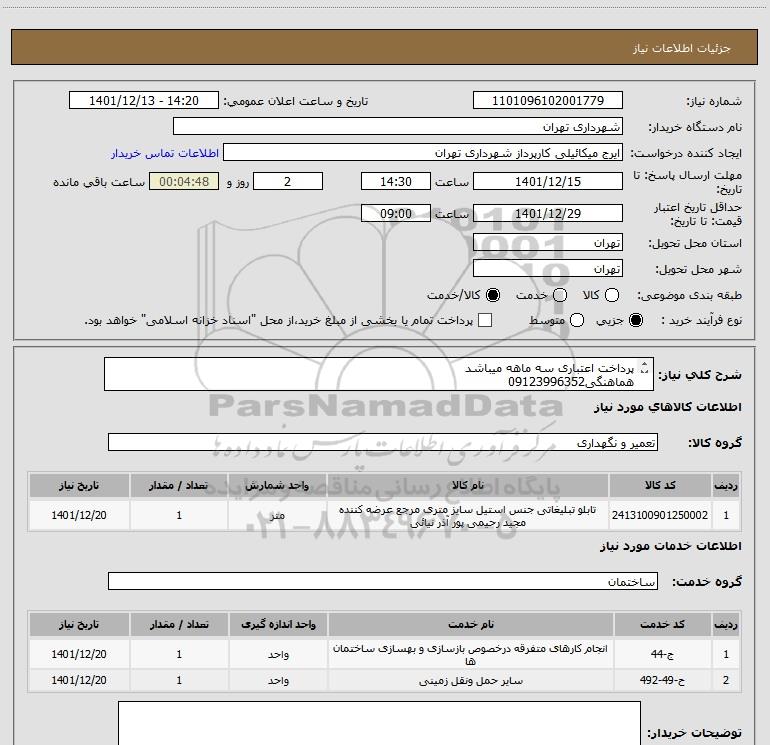Click the announcement date field 1401/12/13 - 14:20

144,101
